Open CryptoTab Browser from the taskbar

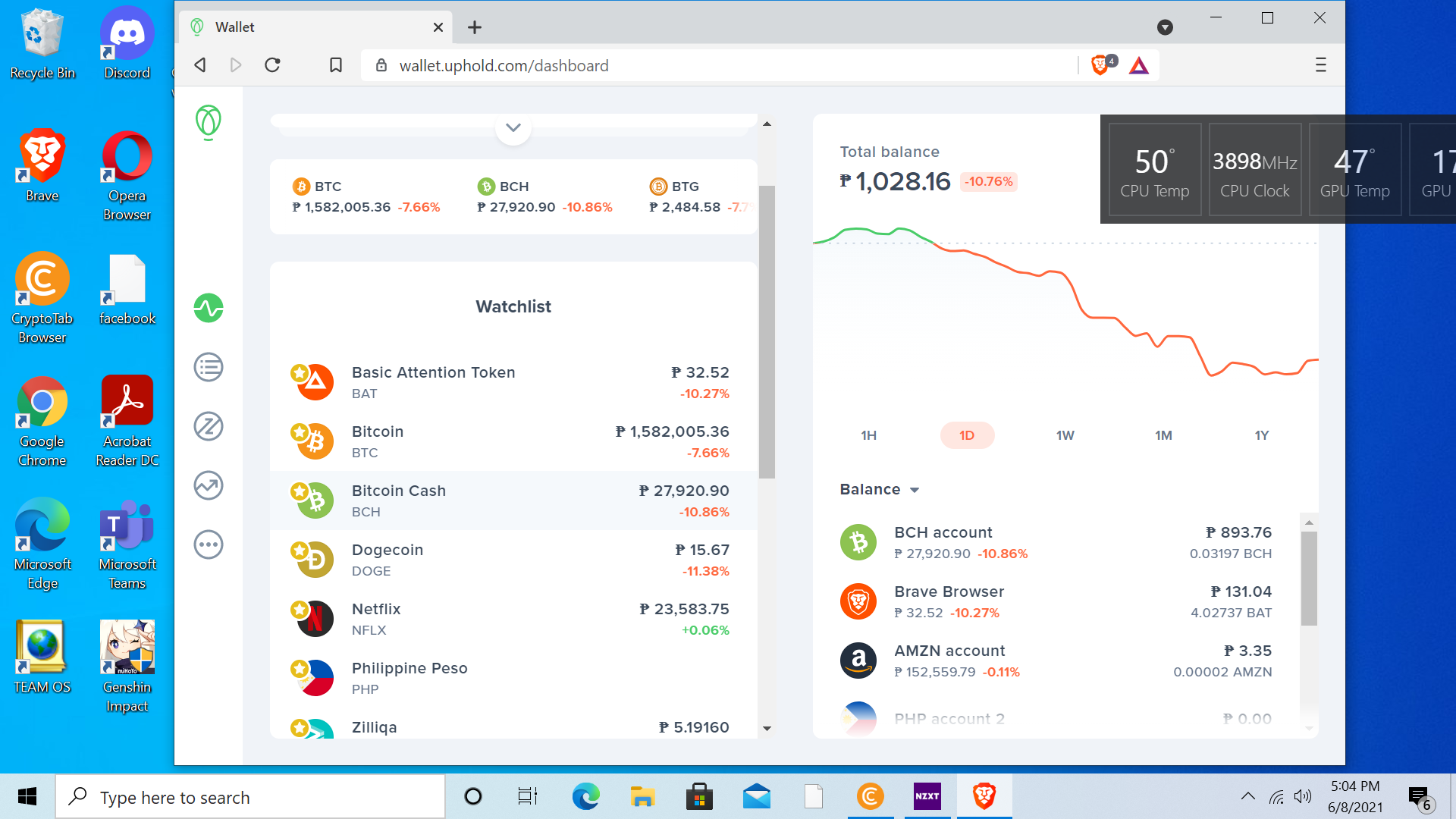pyautogui.click(x=871, y=797)
